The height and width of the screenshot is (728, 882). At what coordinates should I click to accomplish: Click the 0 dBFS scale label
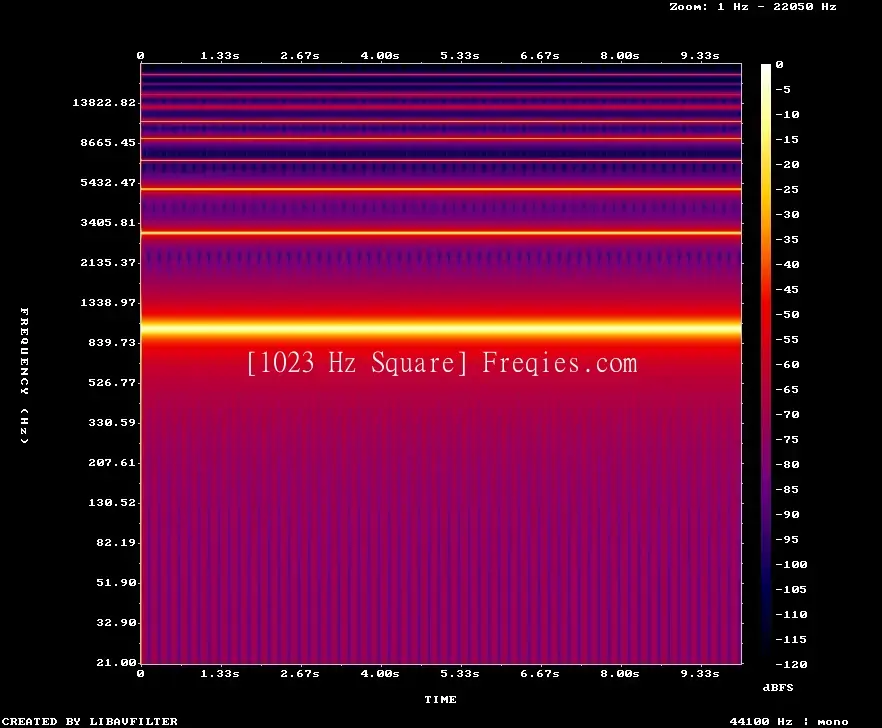(779, 64)
